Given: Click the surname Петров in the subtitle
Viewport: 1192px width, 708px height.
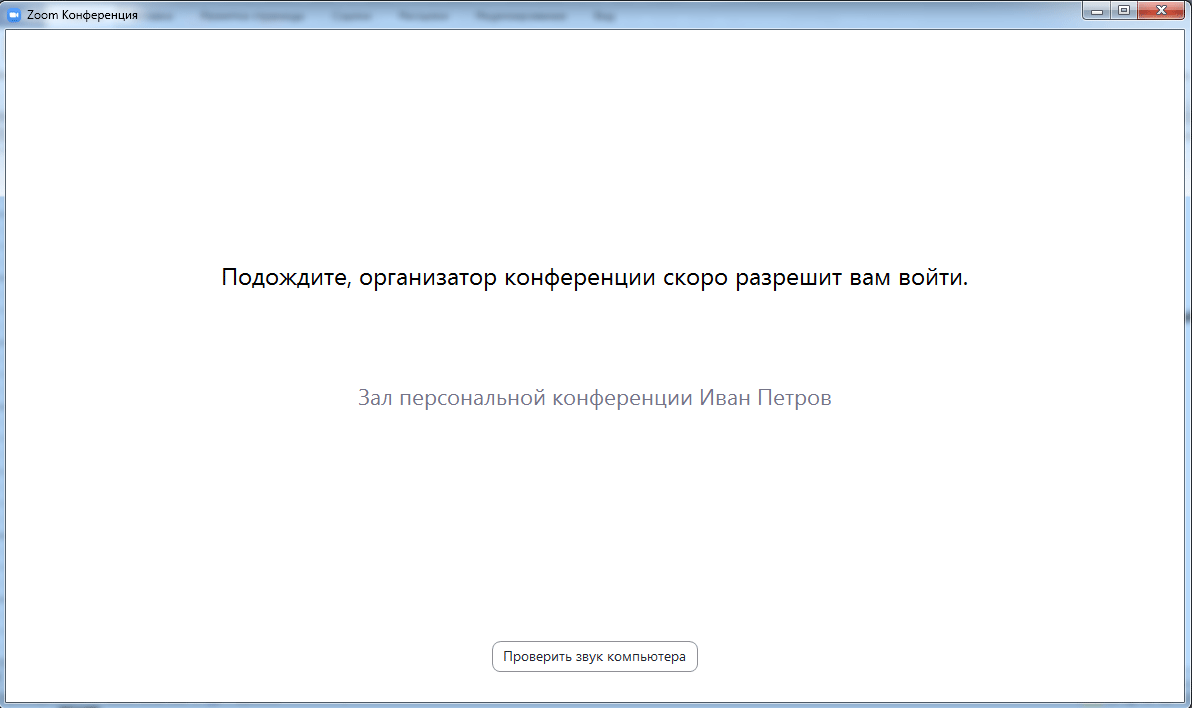Looking at the screenshot, I should pyautogui.click(x=794, y=398).
